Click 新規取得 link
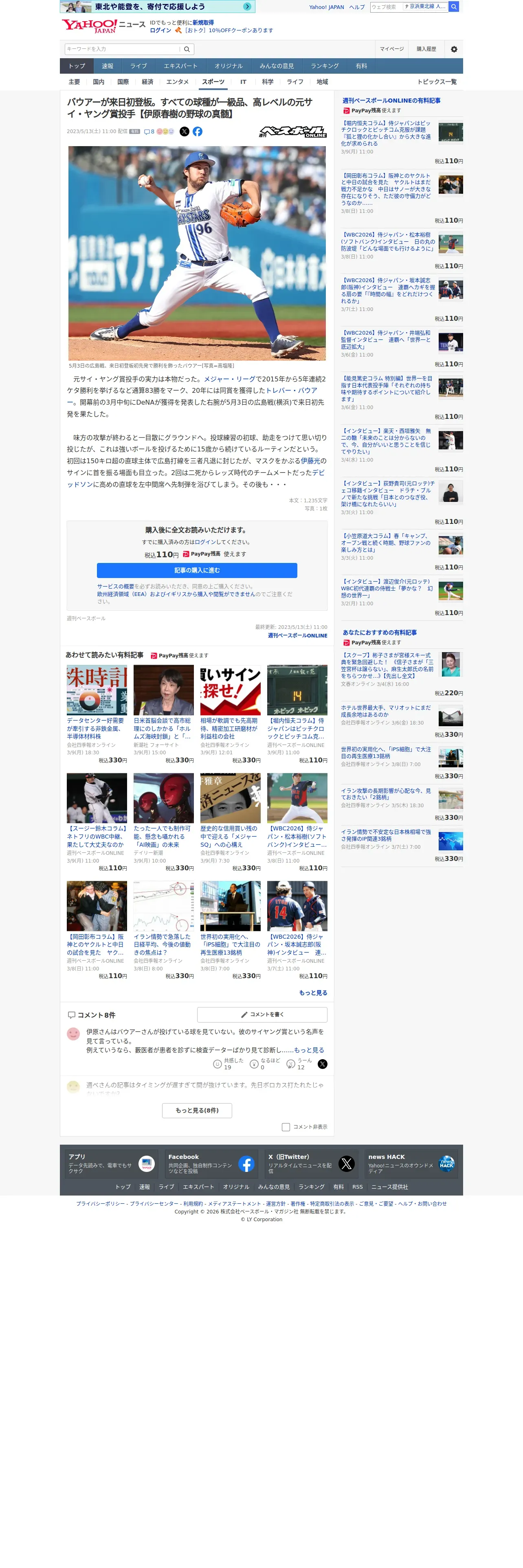523x1568 pixels. [x=203, y=22]
